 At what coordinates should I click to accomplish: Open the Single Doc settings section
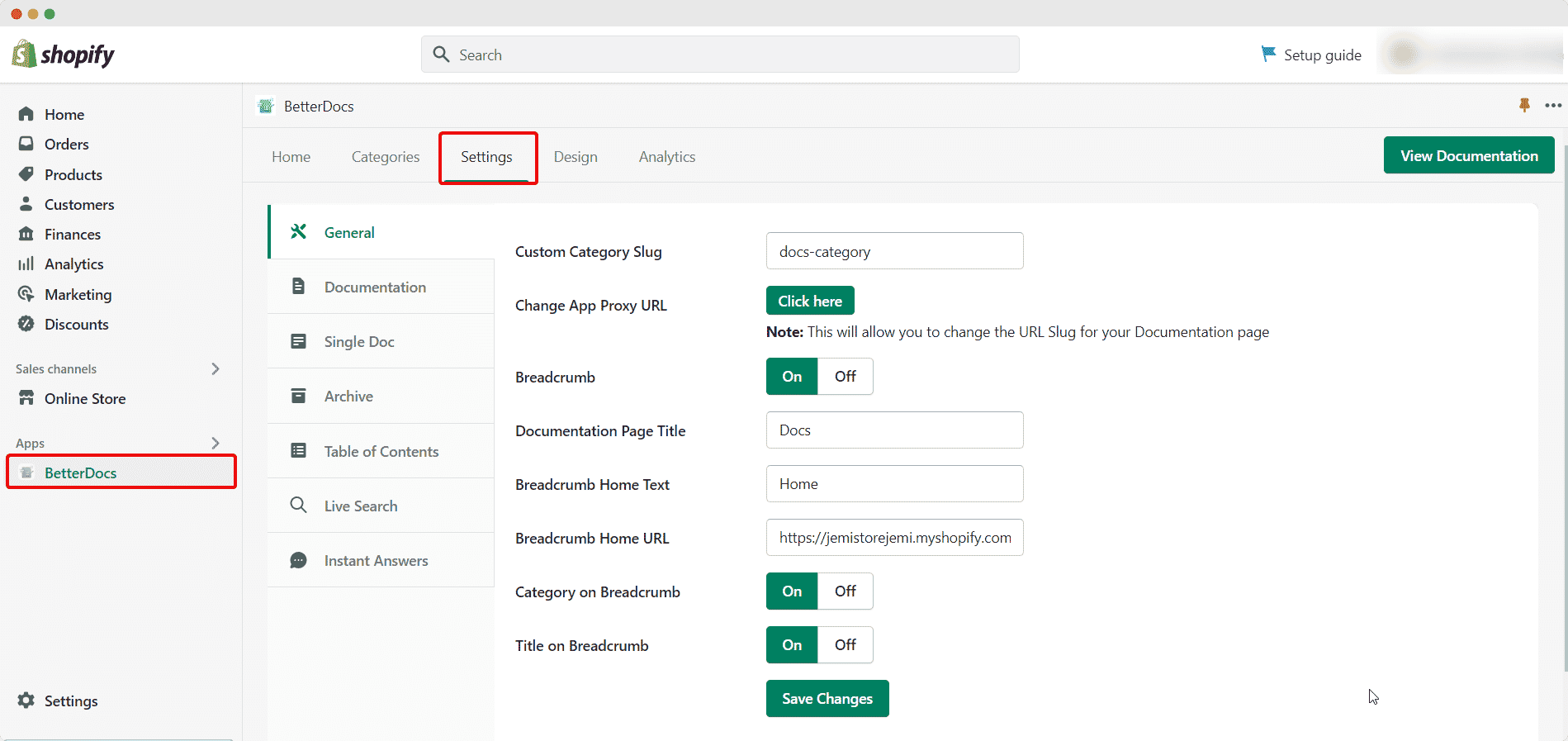(381, 341)
